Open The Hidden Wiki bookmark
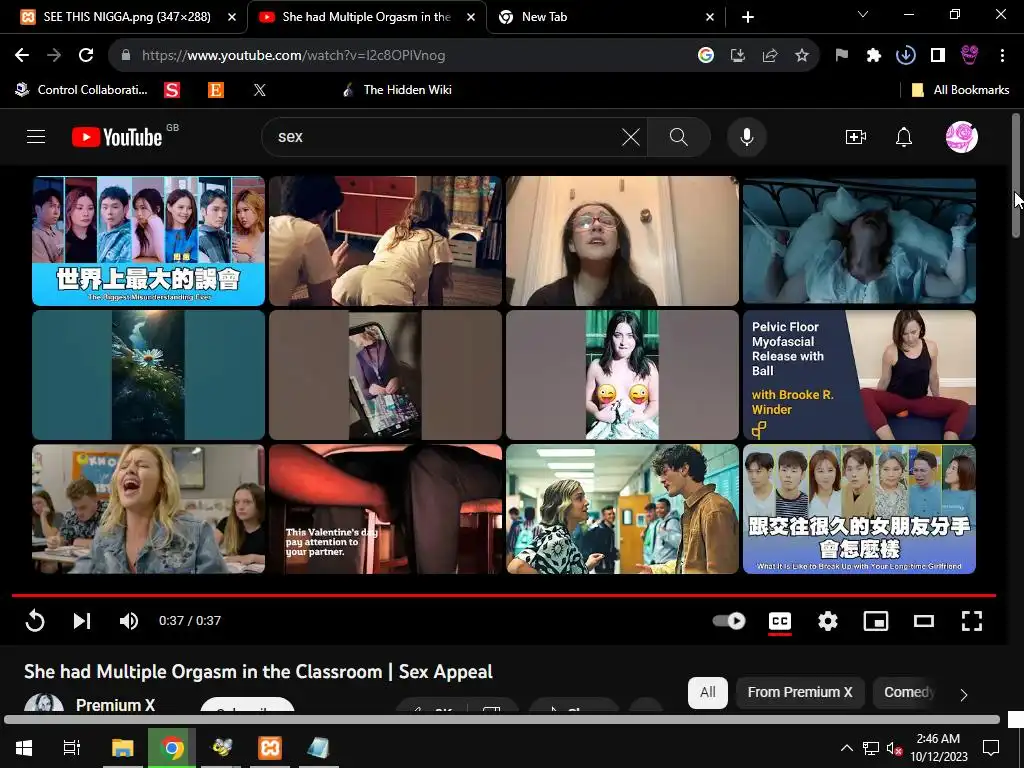Screen dimensions: 1024x768 tap(397, 90)
